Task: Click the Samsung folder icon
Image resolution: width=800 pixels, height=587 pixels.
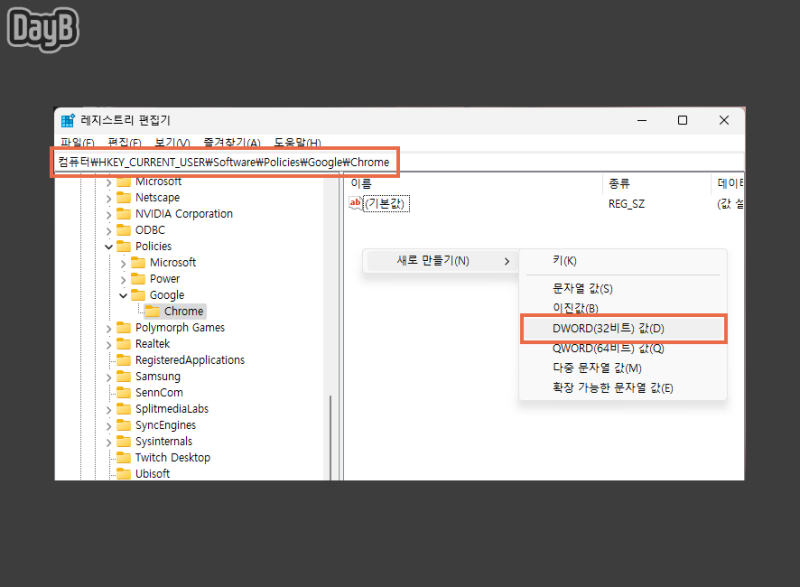Action: coord(123,376)
